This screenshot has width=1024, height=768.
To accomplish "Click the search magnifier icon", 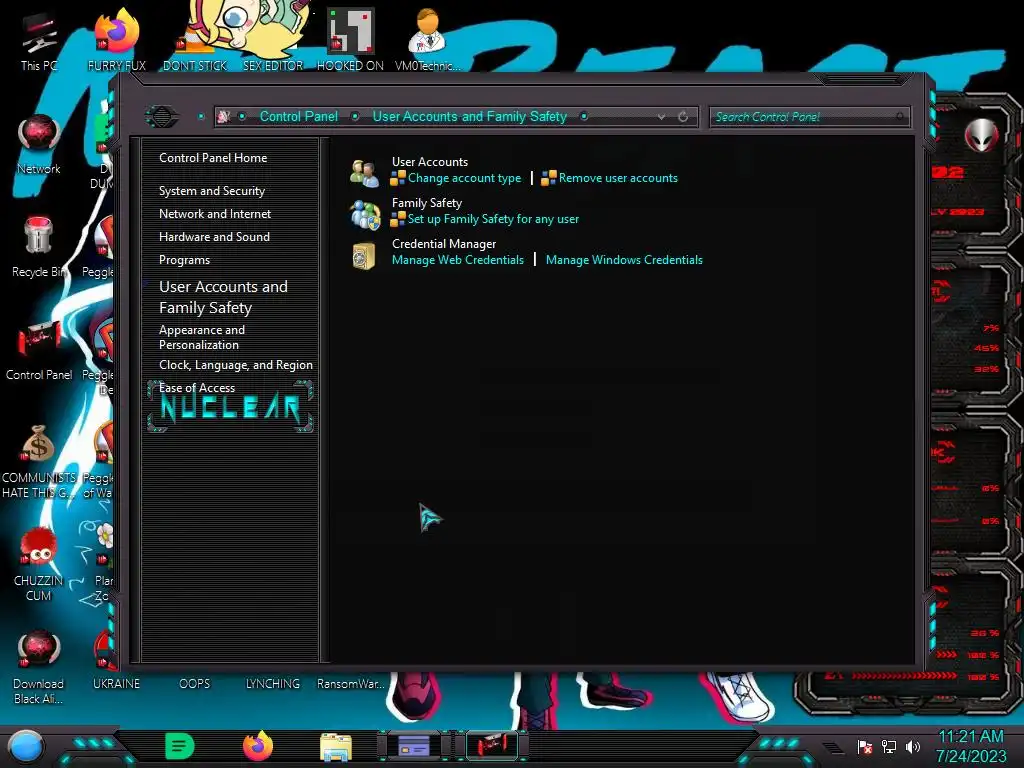I will tap(900, 117).
